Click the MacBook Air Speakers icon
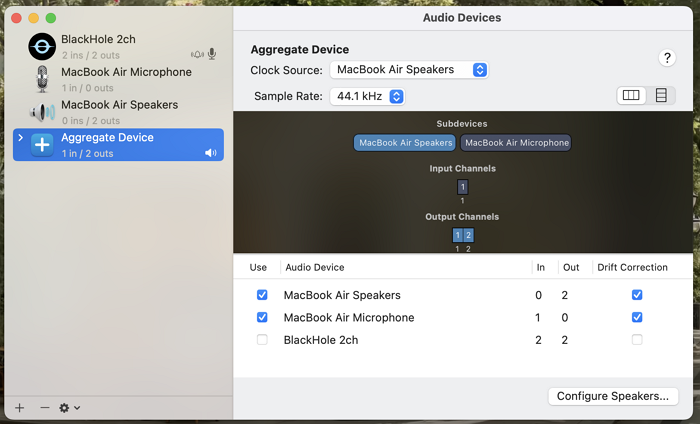 [42, 112]
